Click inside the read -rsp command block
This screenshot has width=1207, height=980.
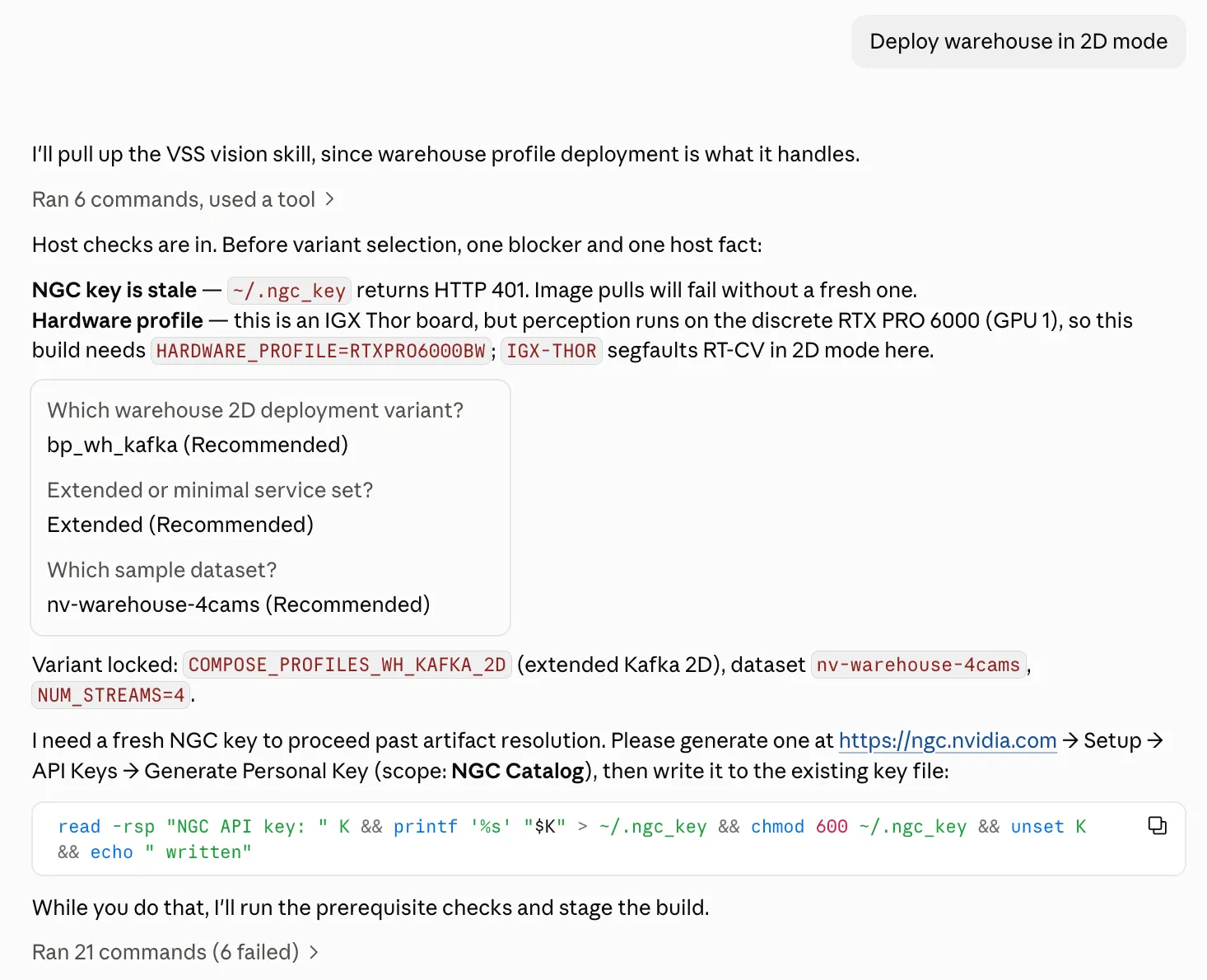pos(608,838)
